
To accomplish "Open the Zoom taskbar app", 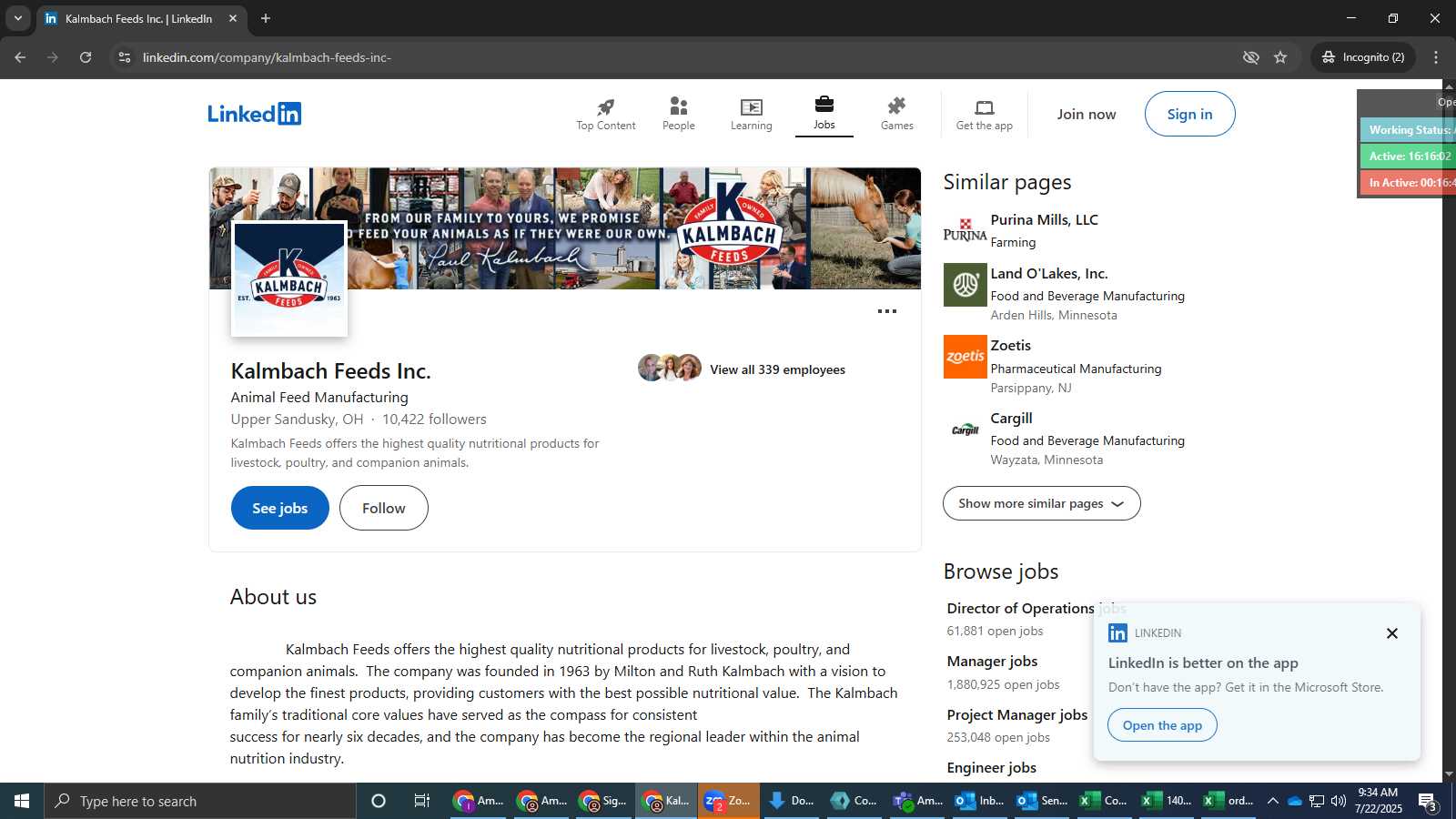I will [729, 801].
